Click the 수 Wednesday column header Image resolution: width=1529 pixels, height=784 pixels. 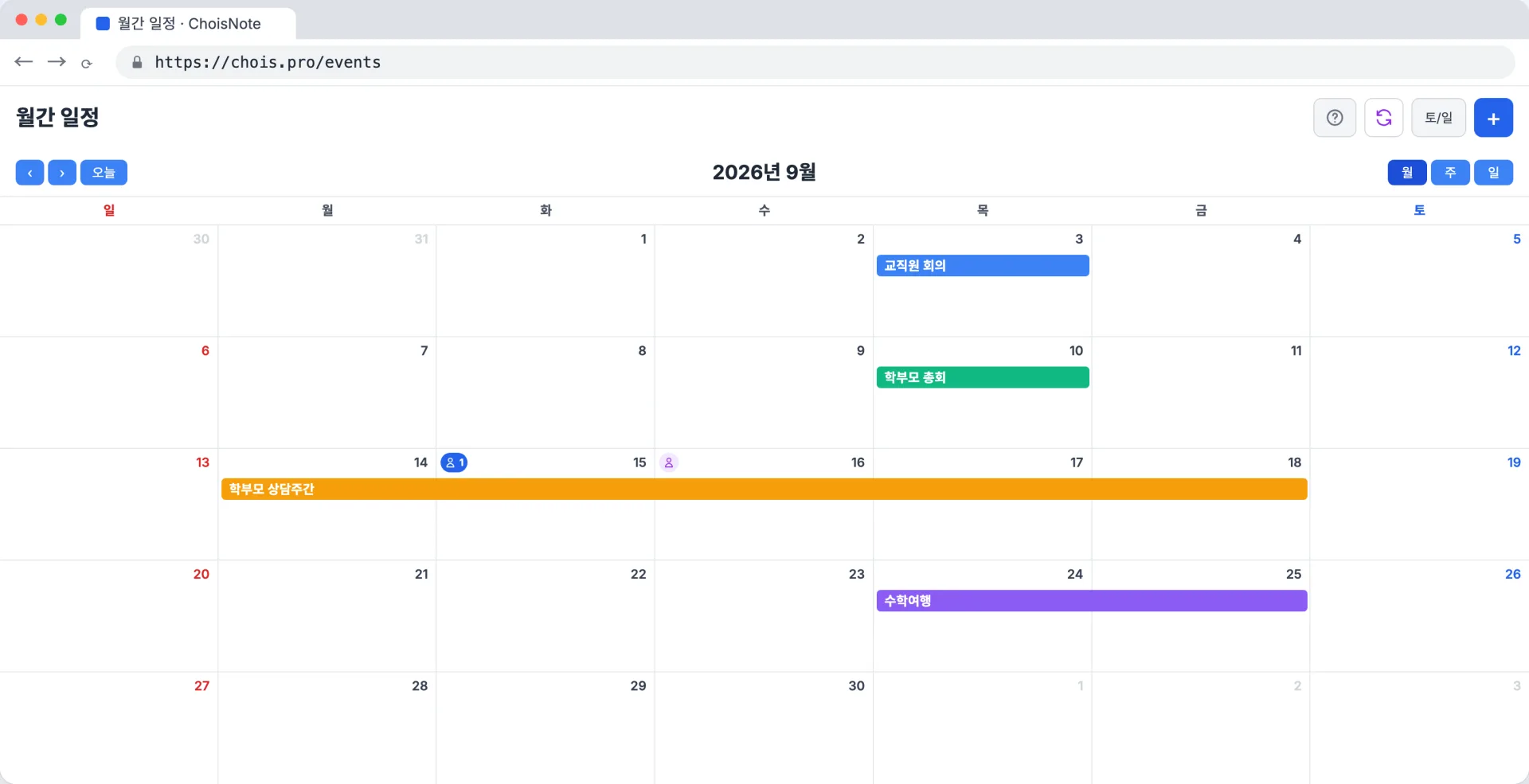[764, 210]
